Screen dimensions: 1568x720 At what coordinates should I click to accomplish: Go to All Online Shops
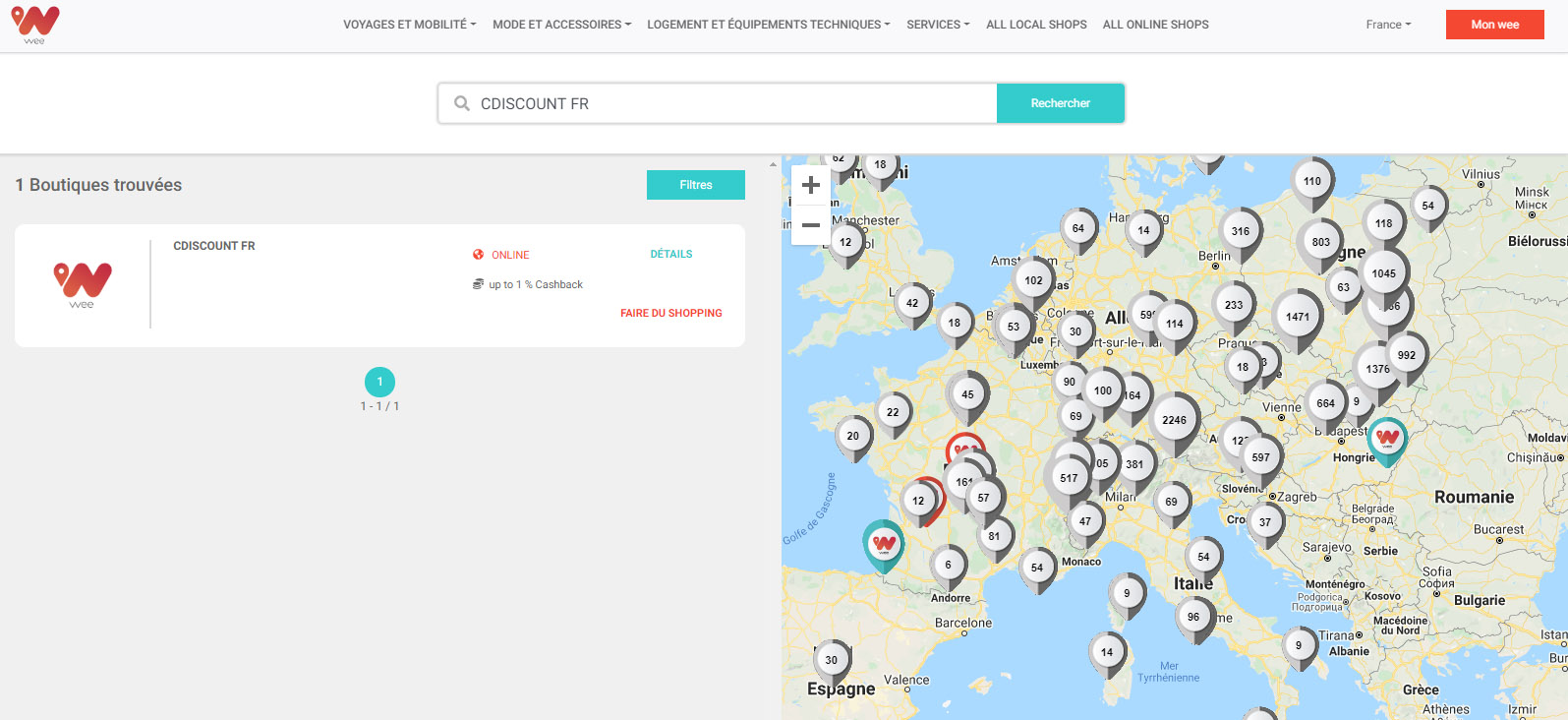[1155, 25]
